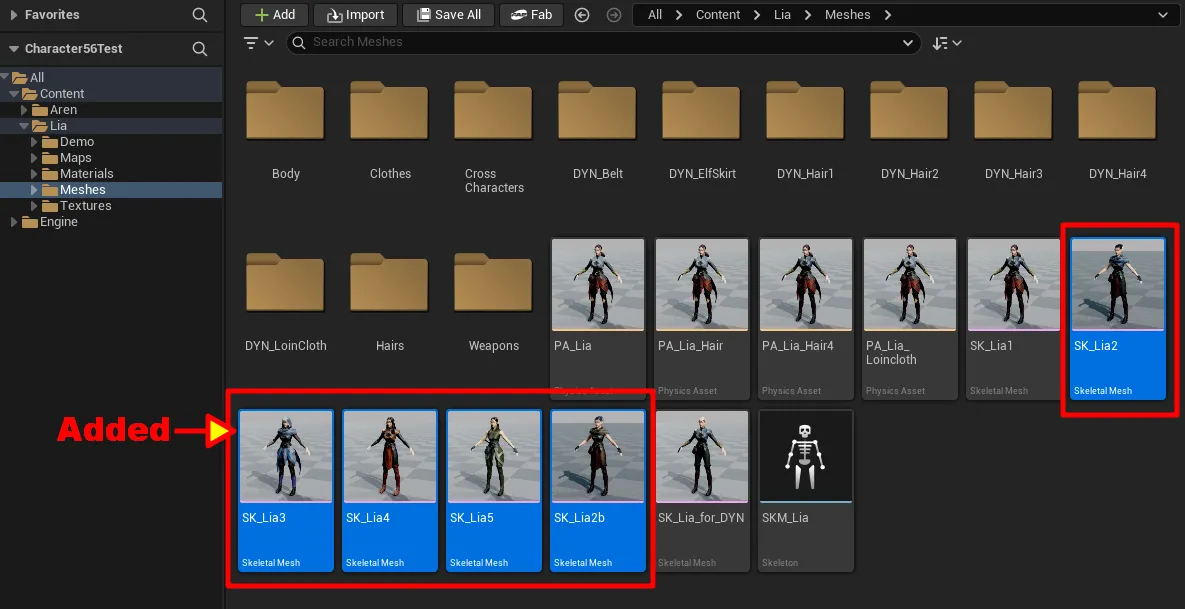Select the Clothes folder icon

[x=389, y=110]
